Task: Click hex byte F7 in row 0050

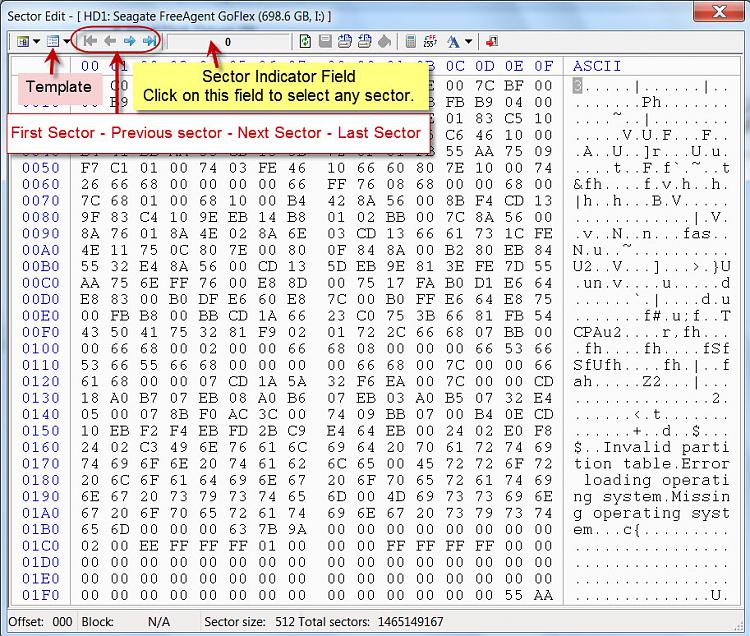Action: point(90,168)
